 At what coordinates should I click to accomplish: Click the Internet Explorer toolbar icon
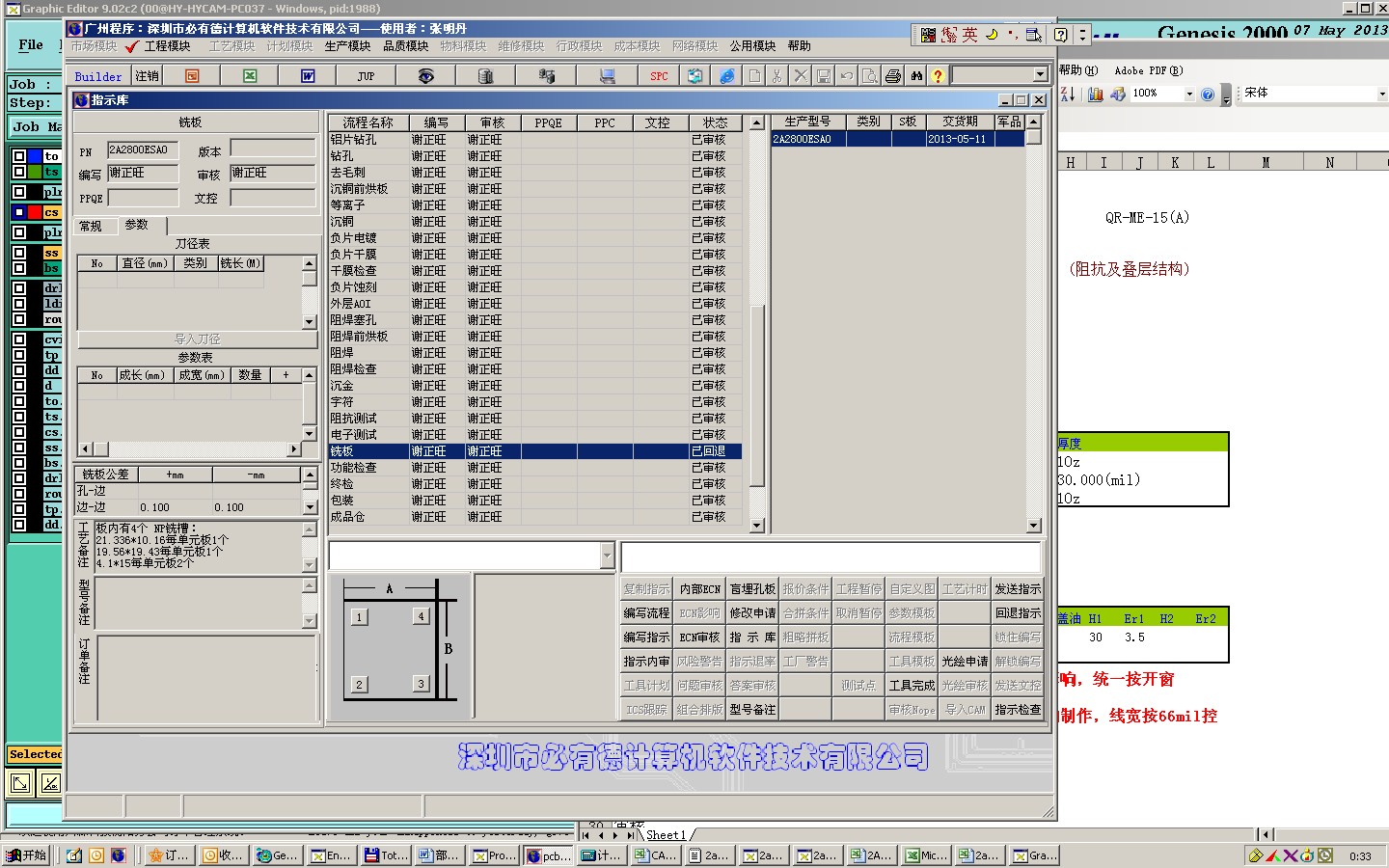(726, 76)
